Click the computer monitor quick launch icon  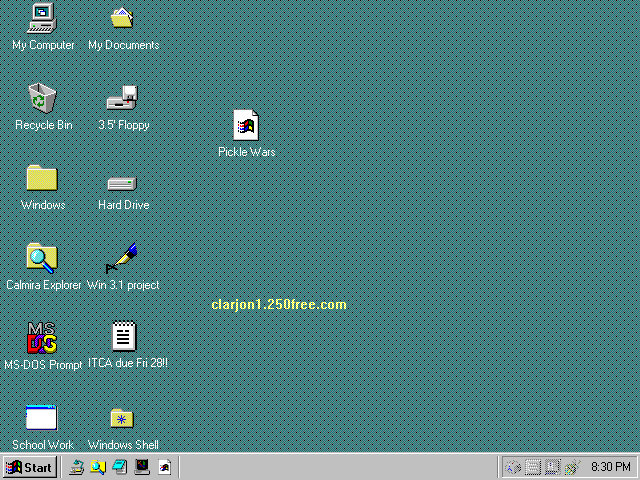click(142, 467)
